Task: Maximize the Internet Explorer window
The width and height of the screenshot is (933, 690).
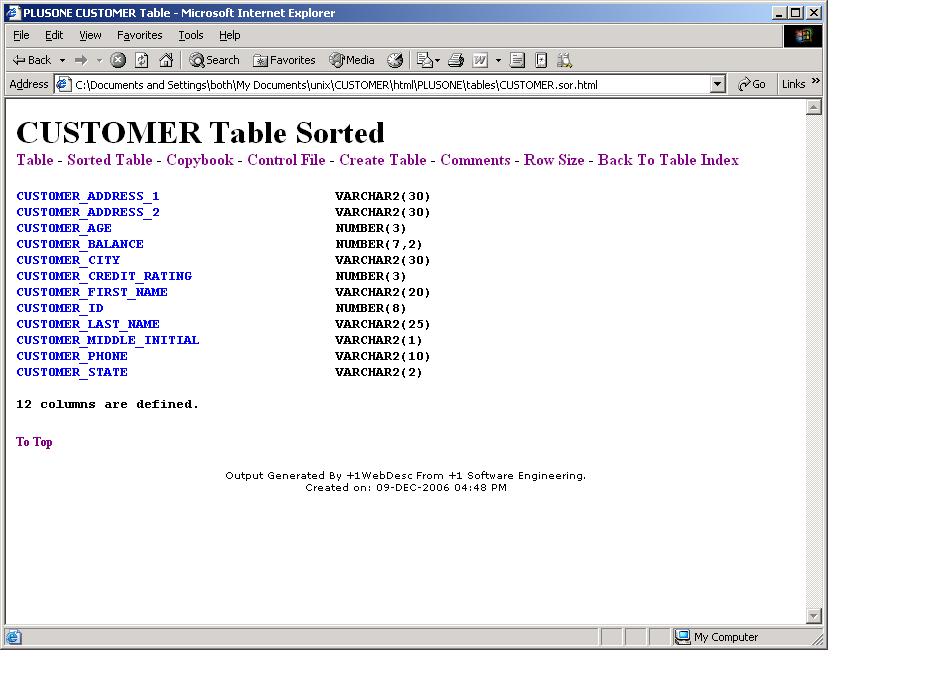Action: click(796, 12)
